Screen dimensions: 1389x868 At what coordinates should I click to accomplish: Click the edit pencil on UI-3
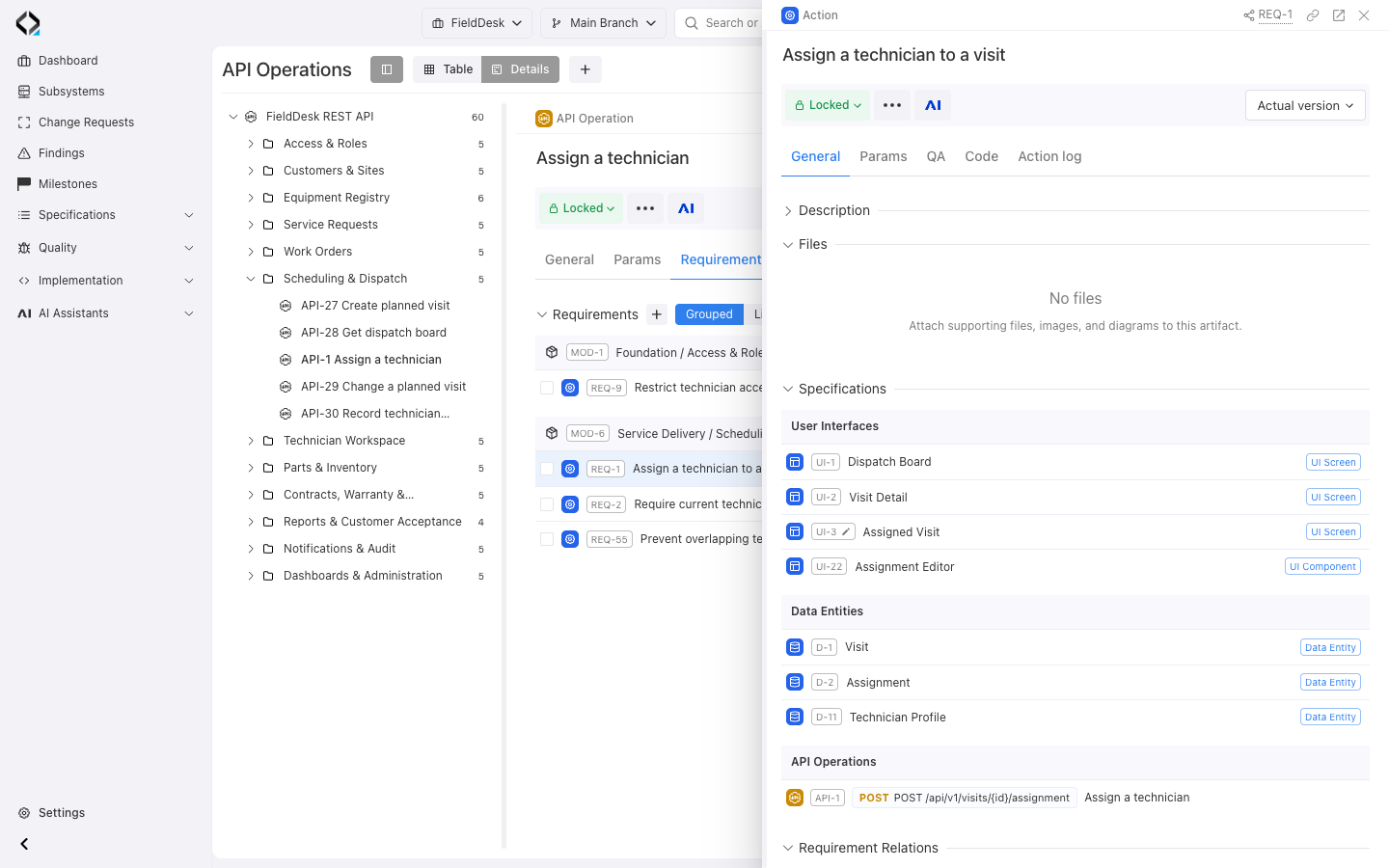(x=846, y=531)
